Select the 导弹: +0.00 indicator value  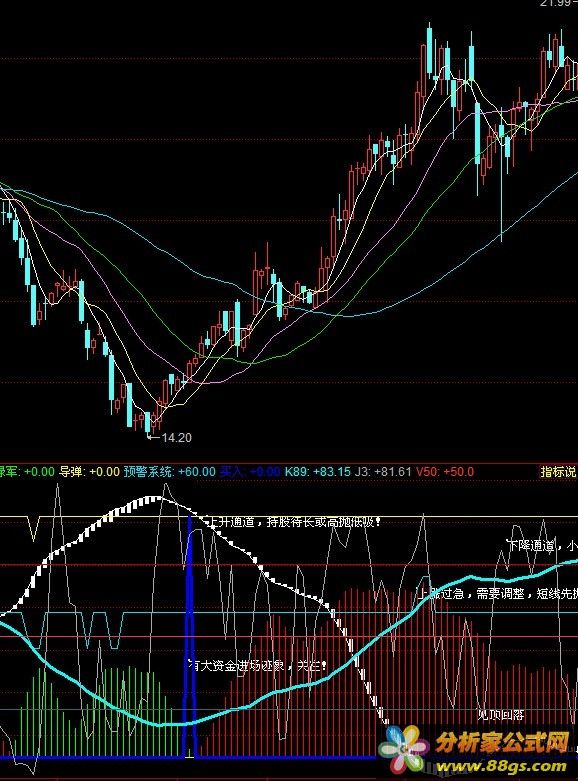click(x=89, y=471)
